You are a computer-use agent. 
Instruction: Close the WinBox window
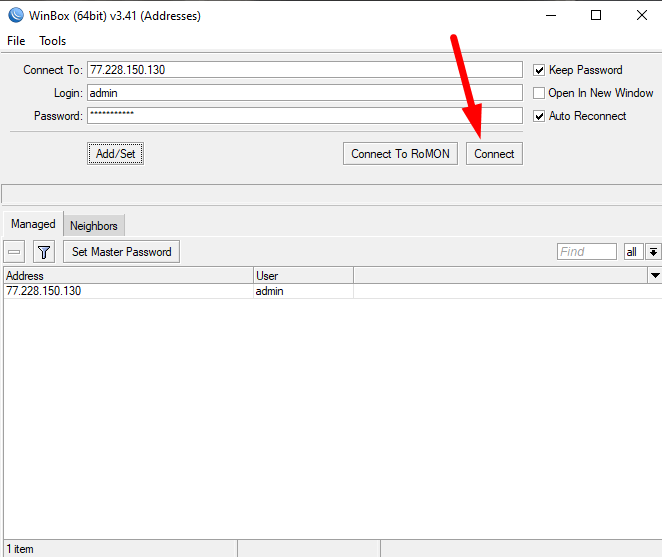pos(642,16)
